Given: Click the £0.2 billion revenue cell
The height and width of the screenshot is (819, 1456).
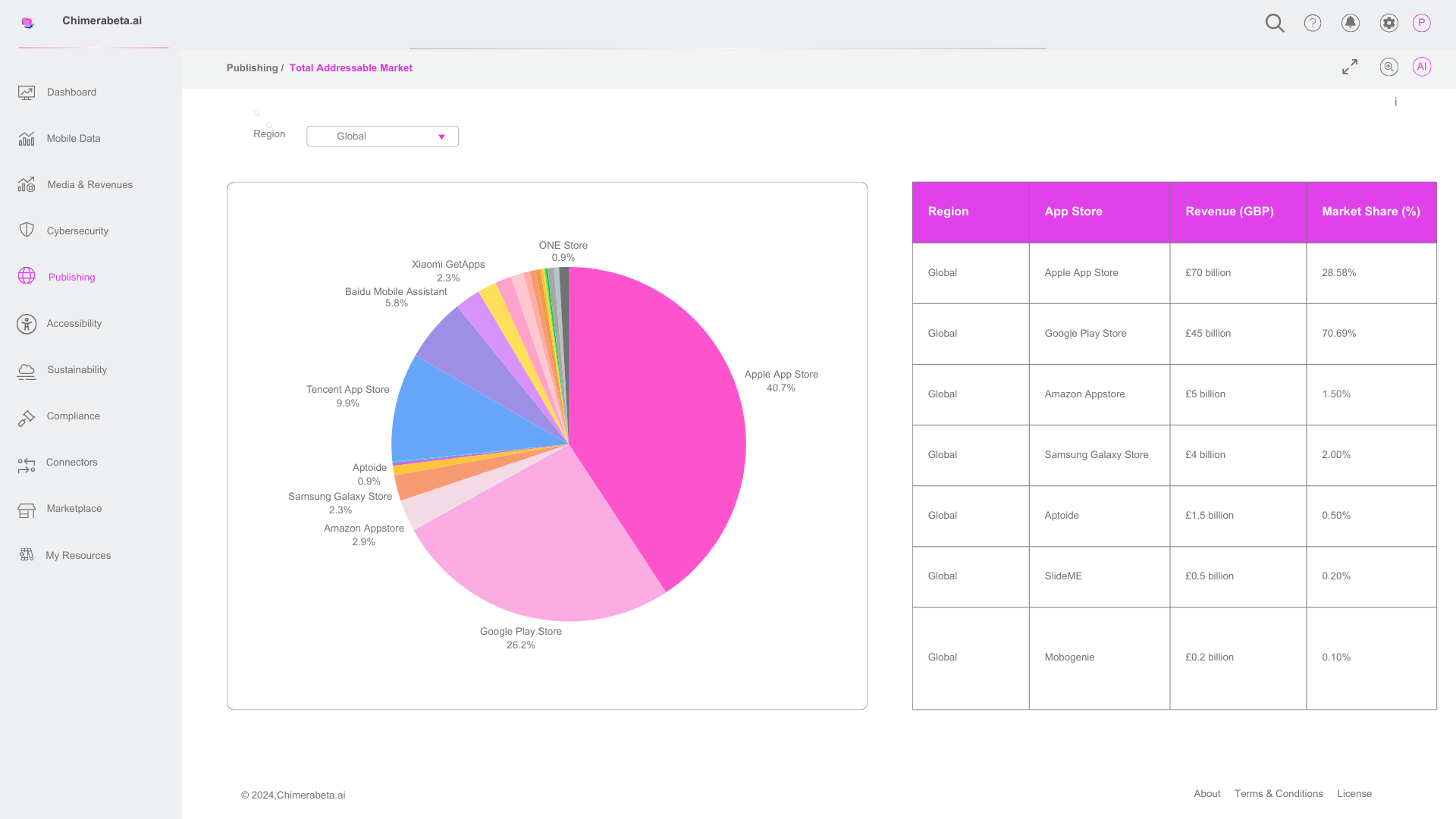Looking at the screenshot, I should 1238,657.
